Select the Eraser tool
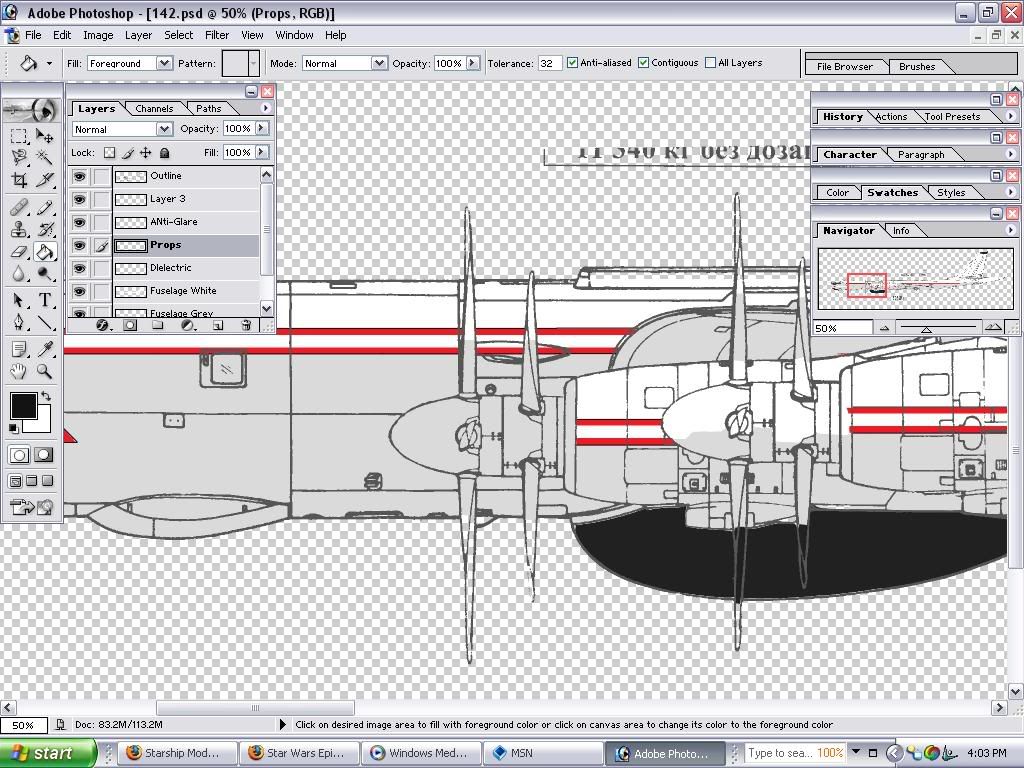 [19, 251]
